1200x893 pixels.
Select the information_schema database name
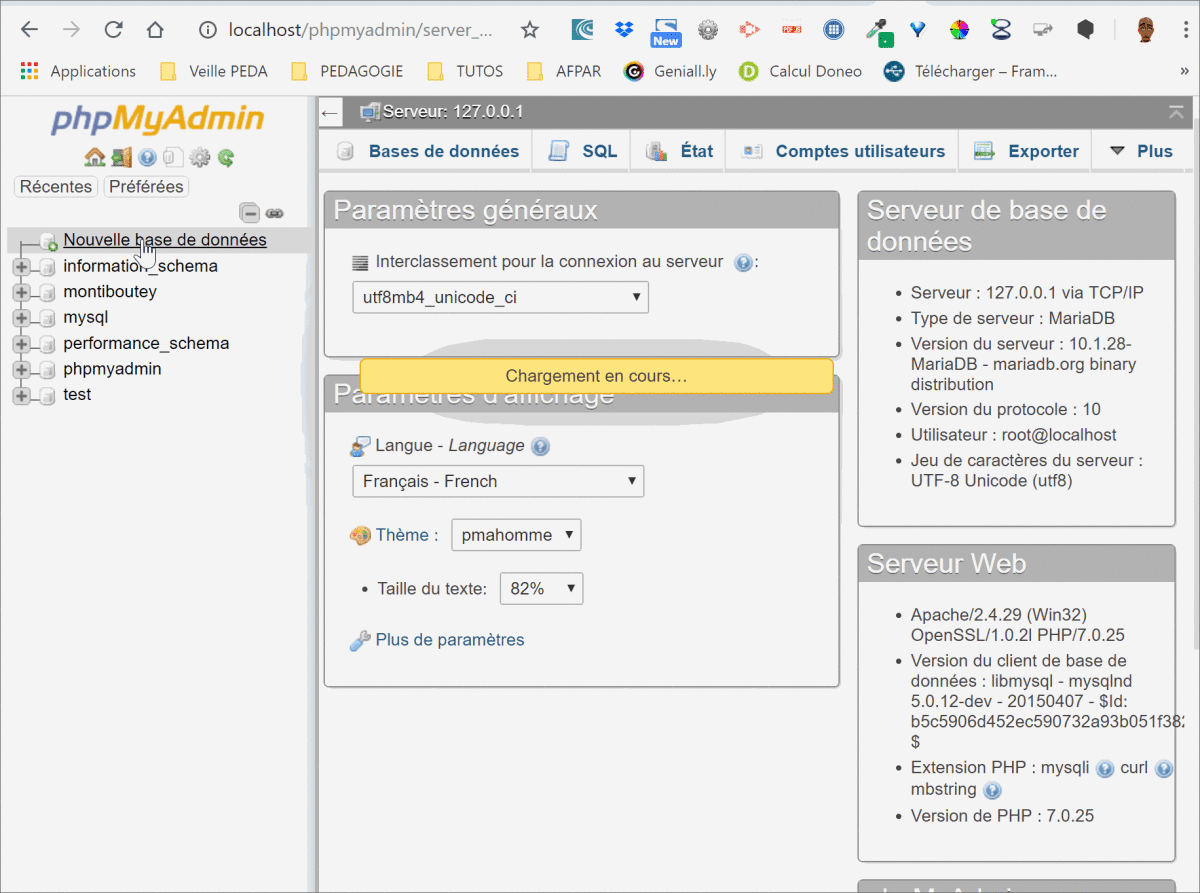tap(140, 266)
